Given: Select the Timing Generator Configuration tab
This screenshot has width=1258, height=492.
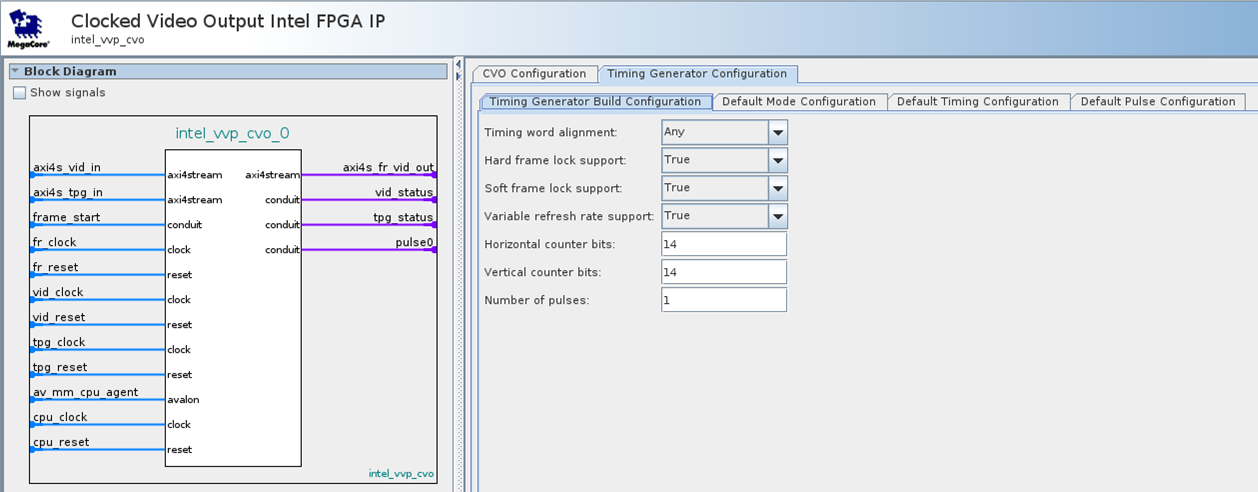Looking at the screenshot, I should tap(697, 74).
